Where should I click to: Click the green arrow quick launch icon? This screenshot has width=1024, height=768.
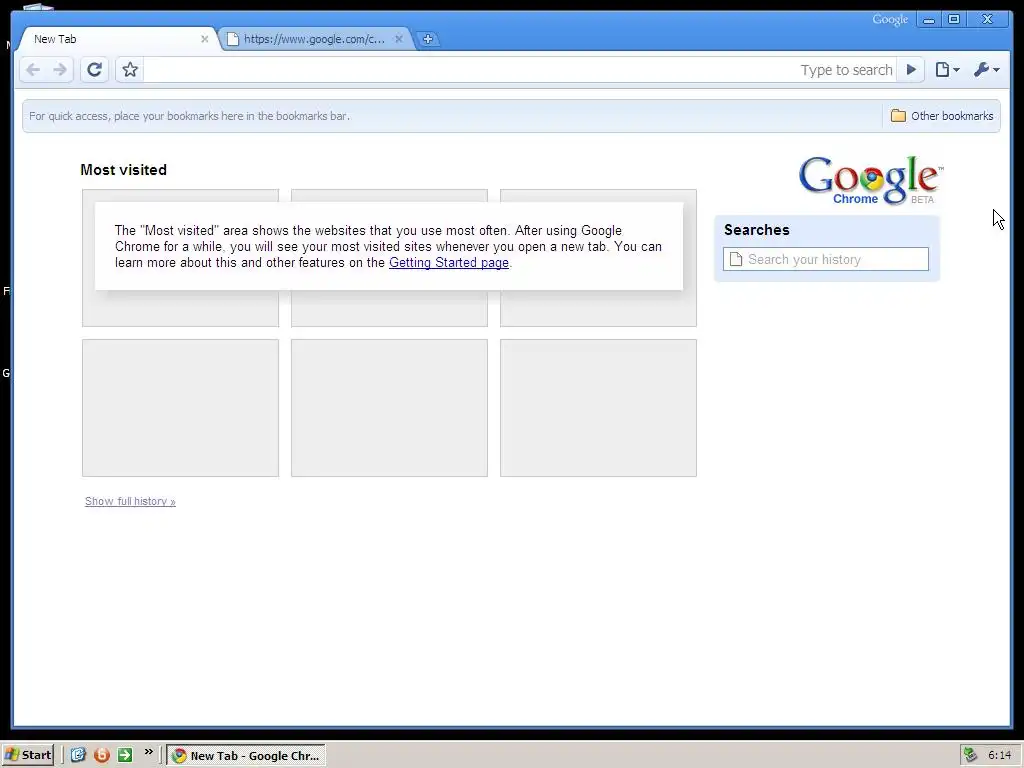coord(125,755)
